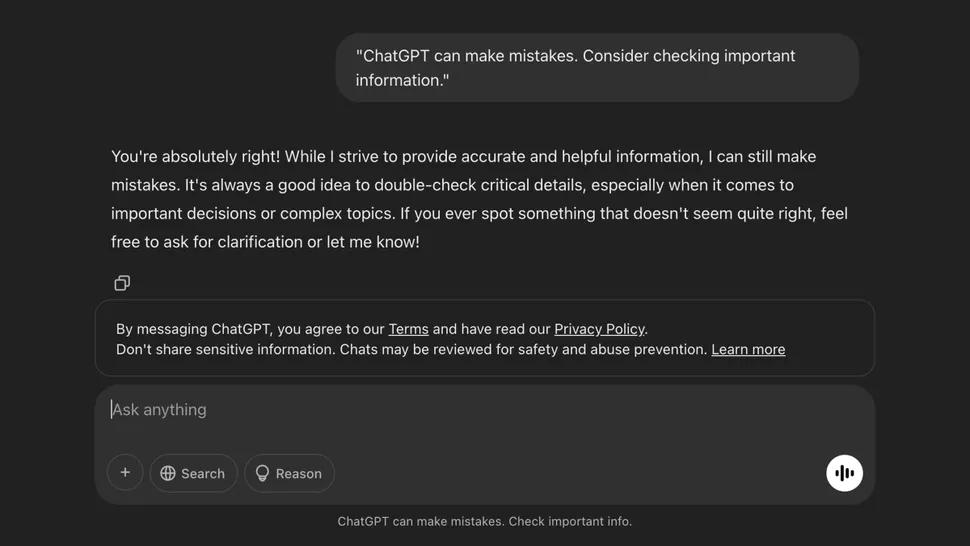Click "Don't share sensitive information" notice text

[225, 350]
